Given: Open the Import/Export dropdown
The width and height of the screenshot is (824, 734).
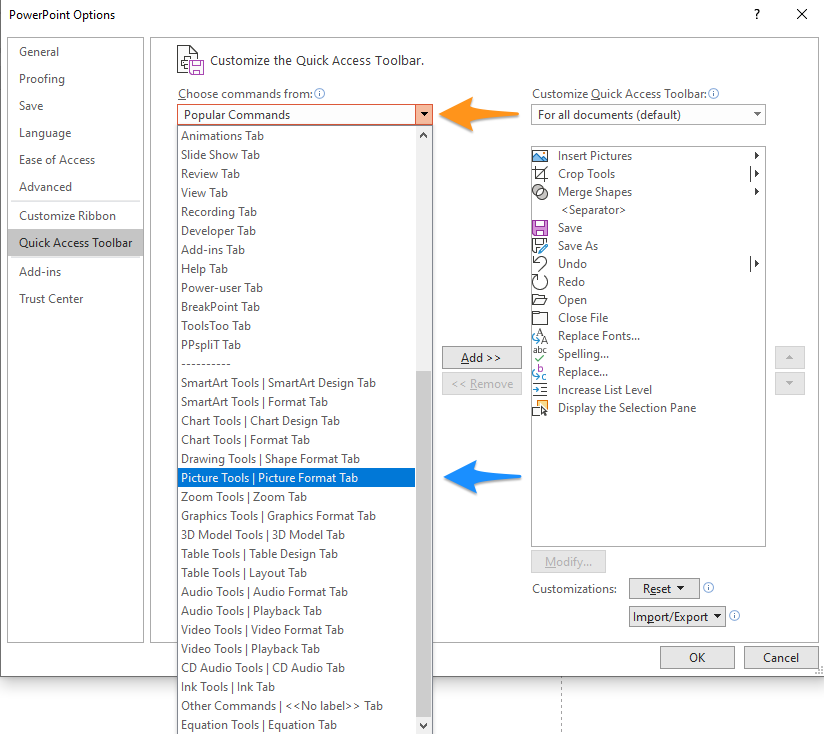Looking at the screenshot, I should (677, 617).
